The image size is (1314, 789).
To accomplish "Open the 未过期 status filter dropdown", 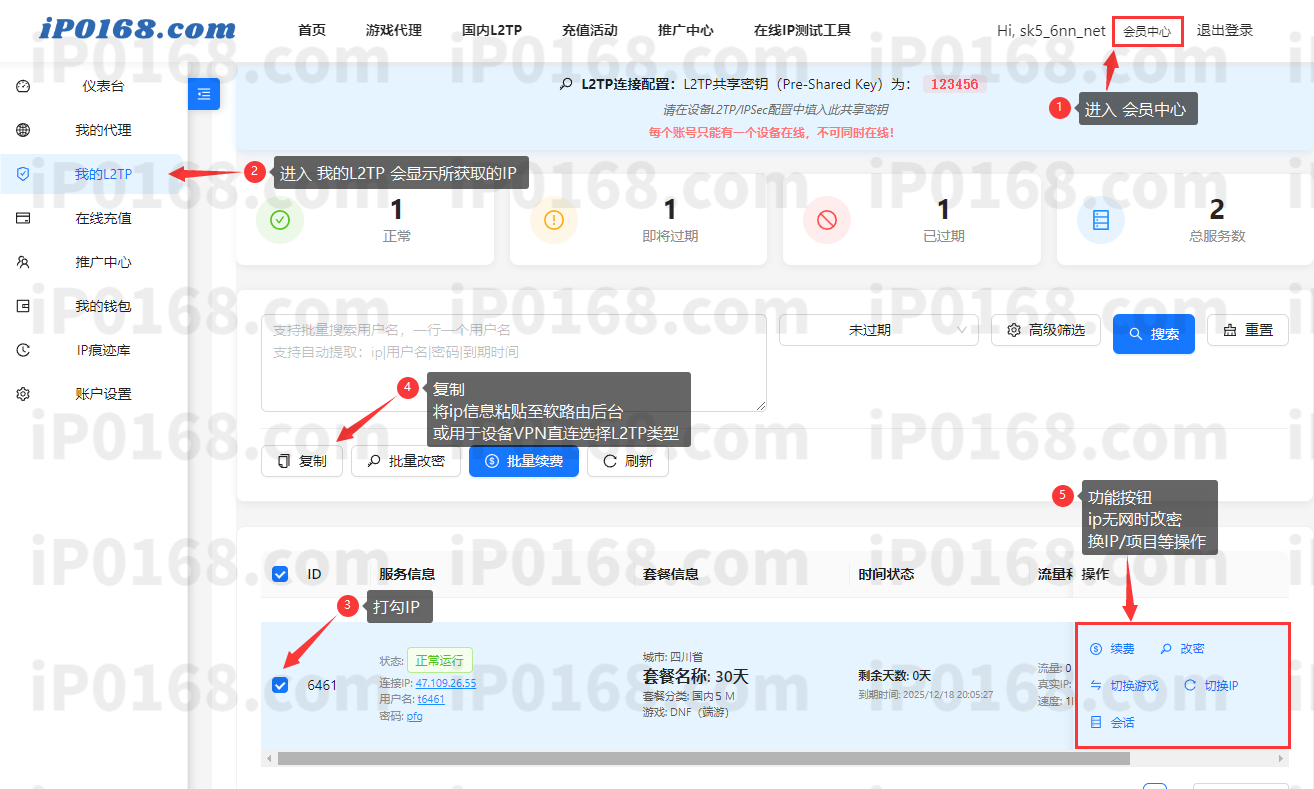I will click(877, 330).
